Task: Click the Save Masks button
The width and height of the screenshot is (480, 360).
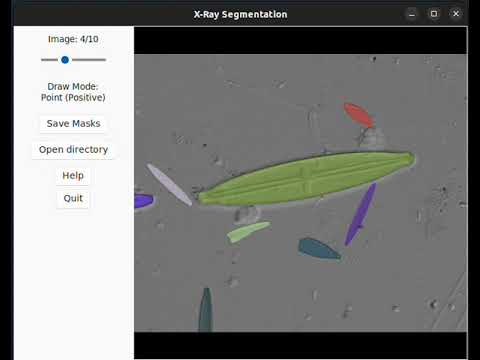Action: tap(73, 124)
